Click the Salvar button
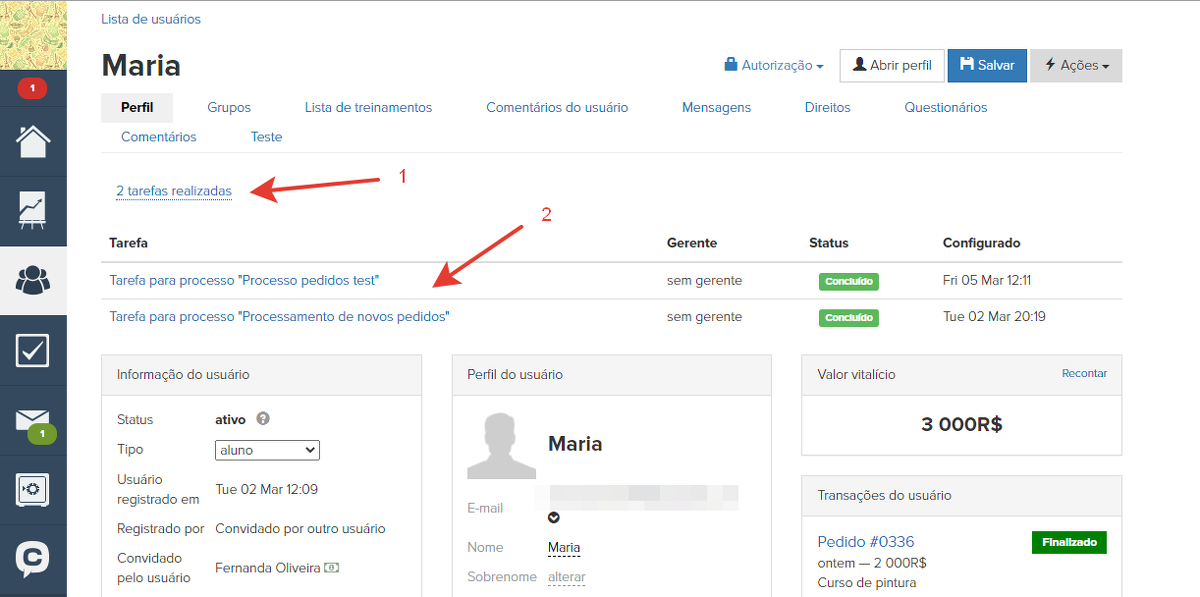 coord(986,65)
